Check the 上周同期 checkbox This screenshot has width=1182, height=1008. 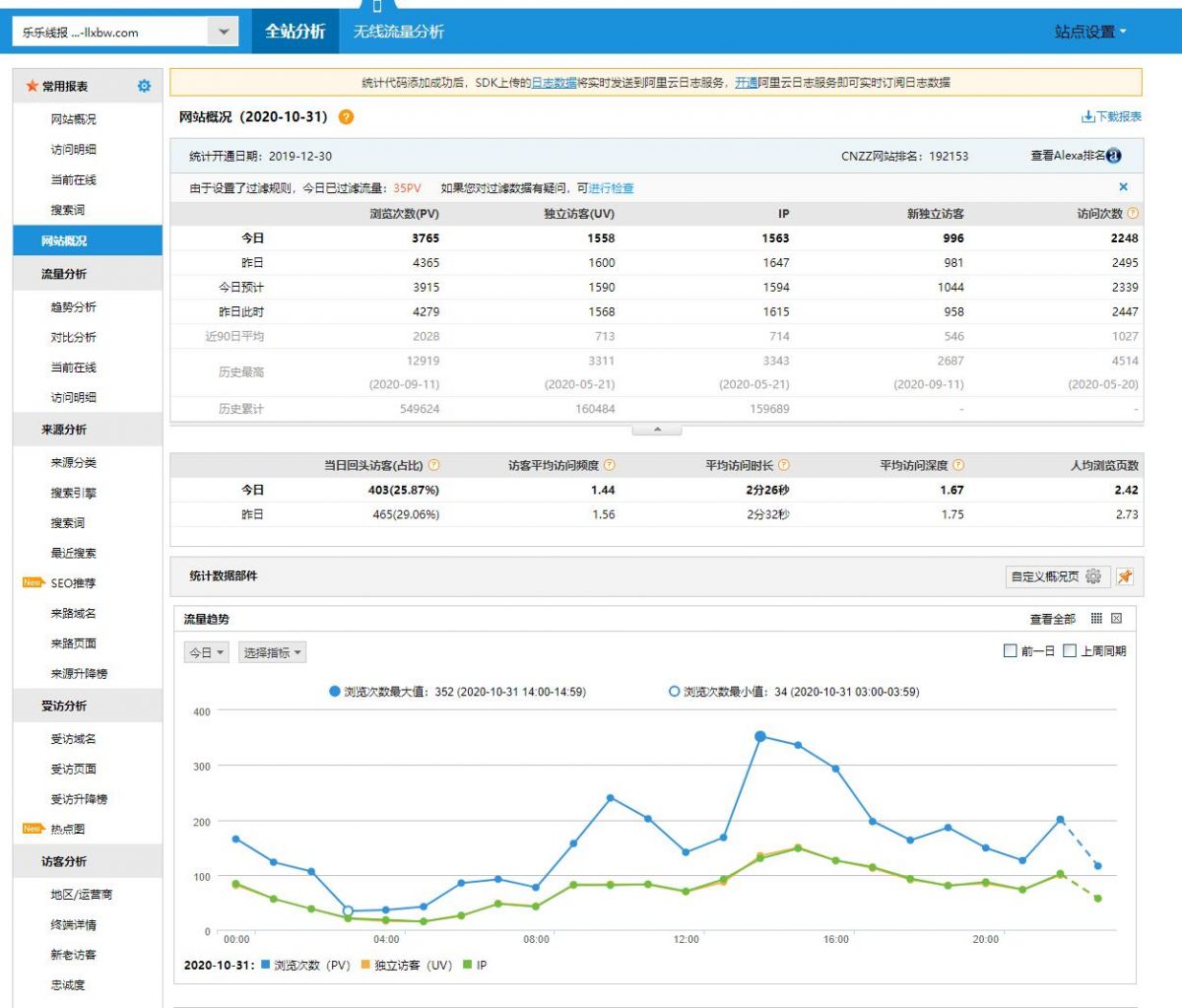(x=1070, y=651)
